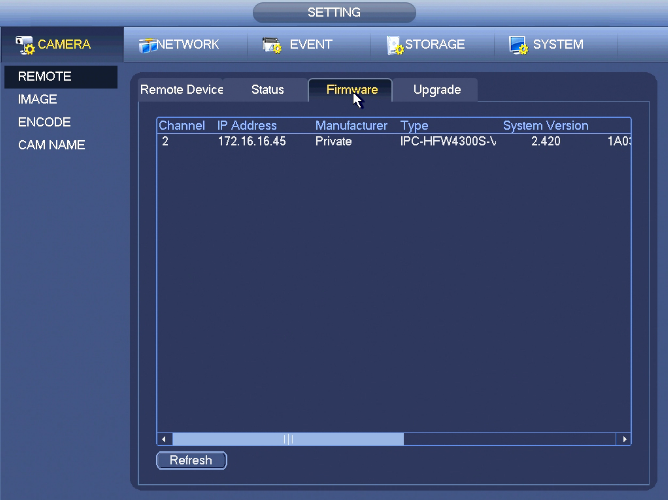Click the SYSTEM monitor icon
The image size is (668, 500).
coord(518,45)
